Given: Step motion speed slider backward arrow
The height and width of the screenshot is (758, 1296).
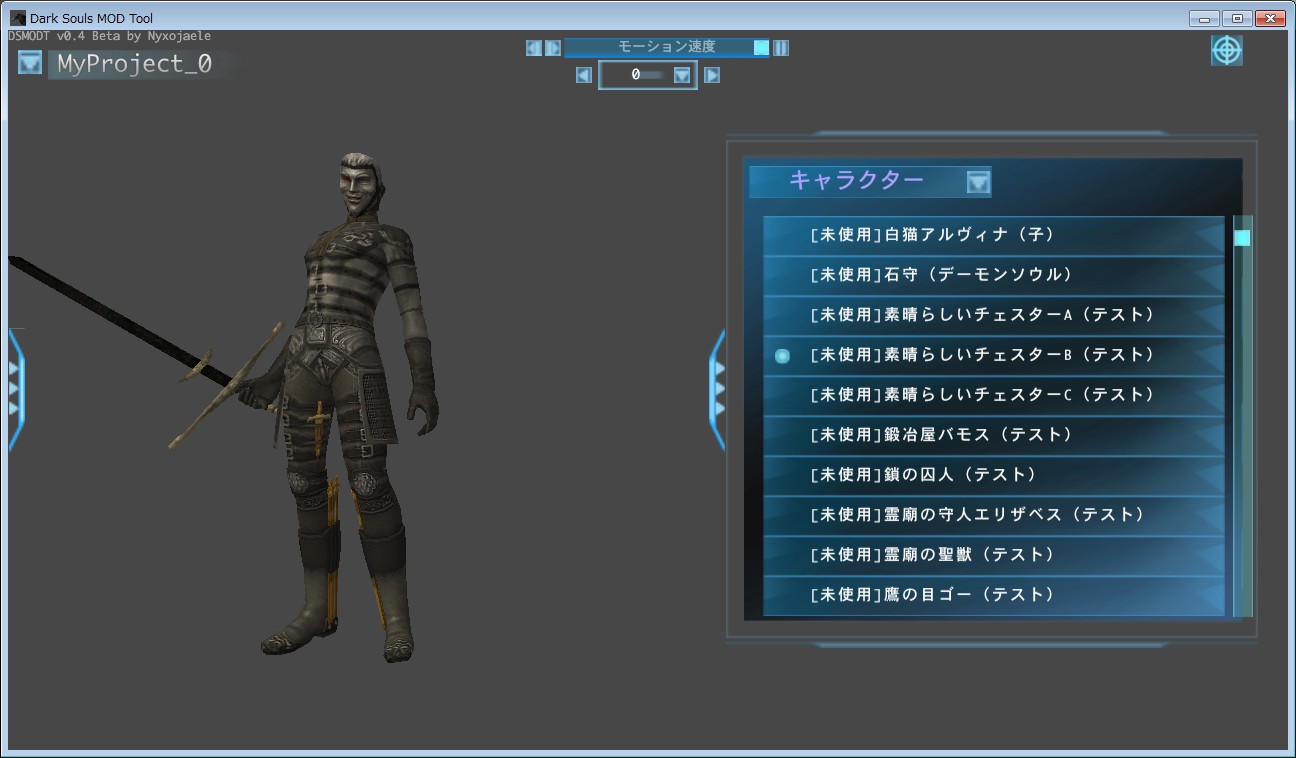Looking at the screenshot, I should tap(534, 47).
